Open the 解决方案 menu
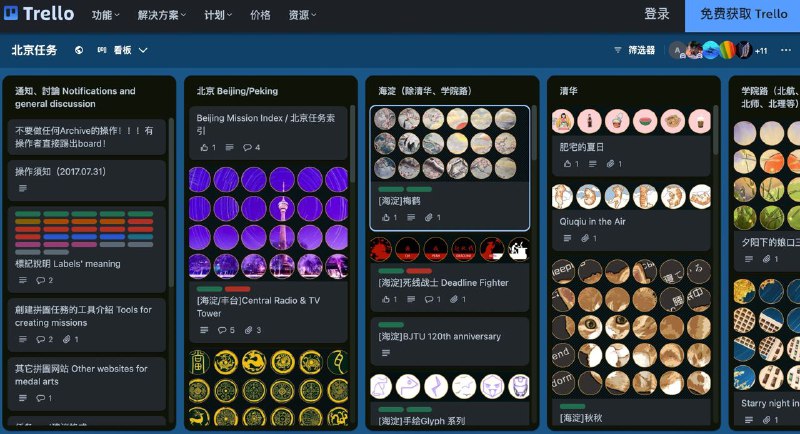This screenshot has width=800, height=434. (x=162, y=15)
